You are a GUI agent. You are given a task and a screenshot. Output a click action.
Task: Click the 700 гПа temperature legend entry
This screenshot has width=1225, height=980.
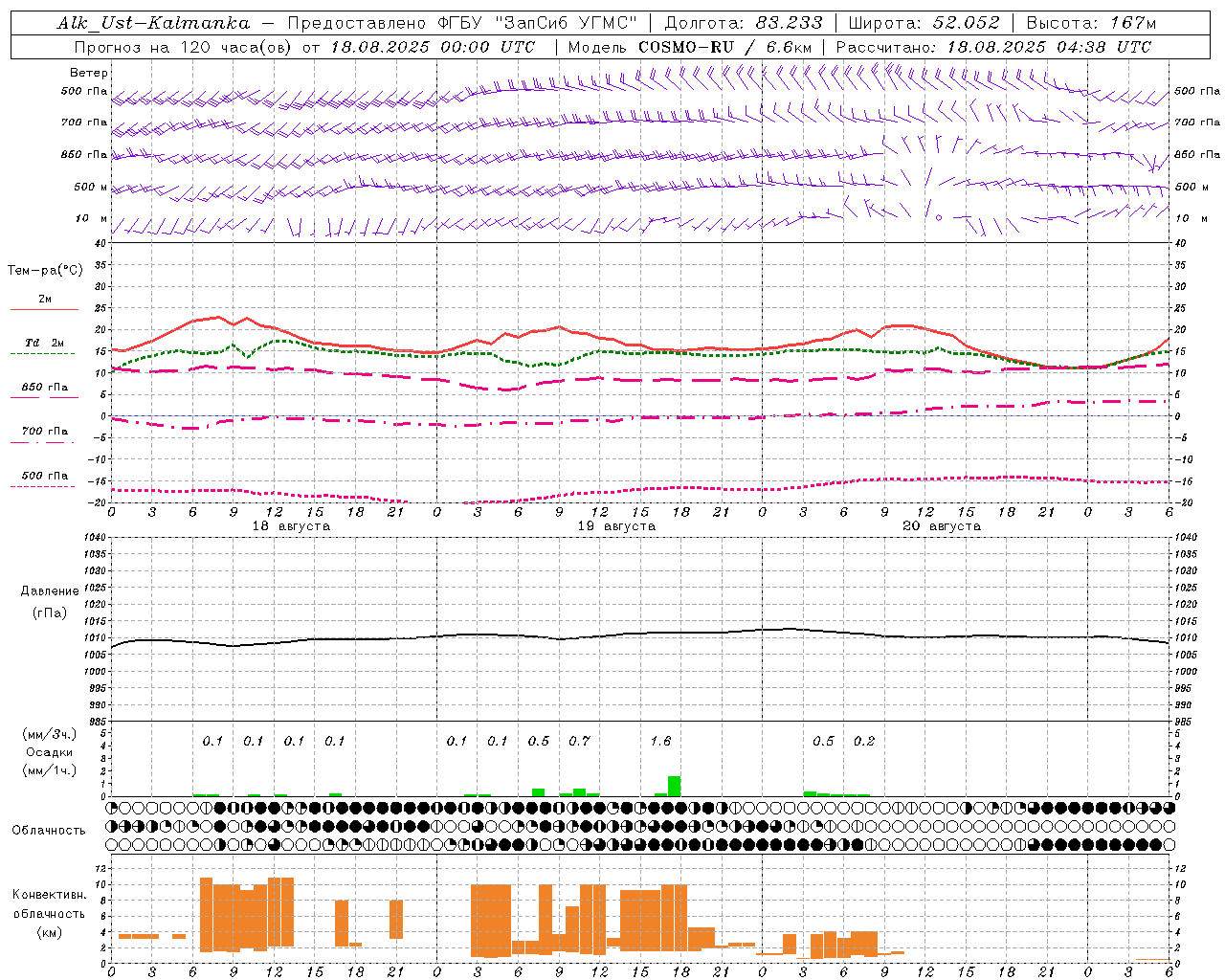pyautogui.click(x=44, y=432)
